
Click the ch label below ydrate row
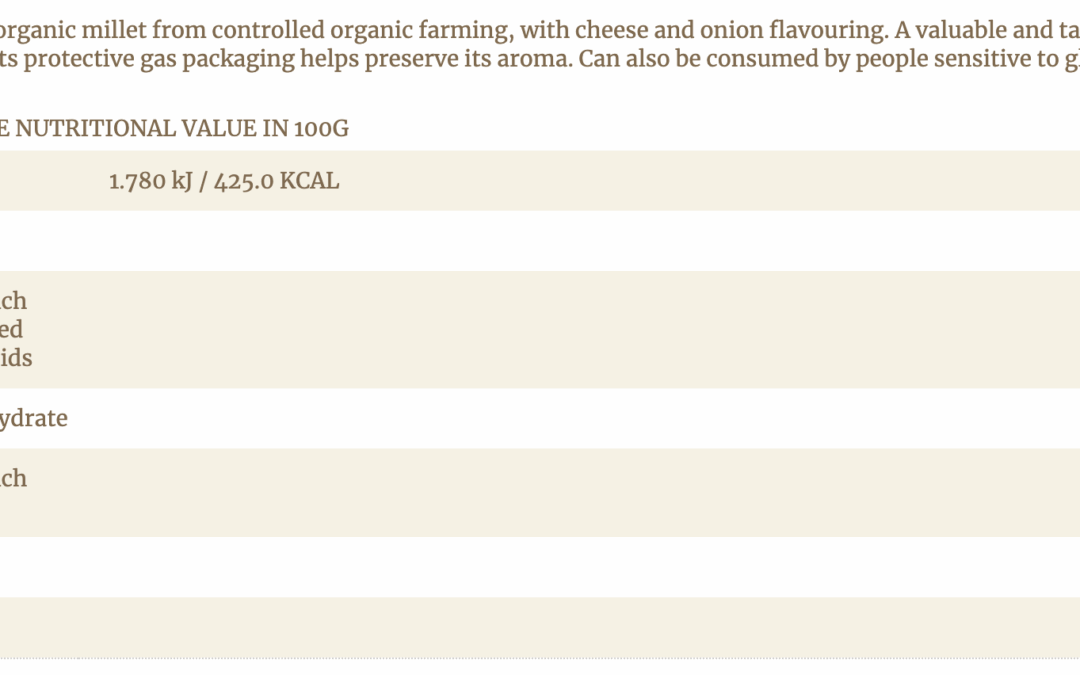point(14,478)
